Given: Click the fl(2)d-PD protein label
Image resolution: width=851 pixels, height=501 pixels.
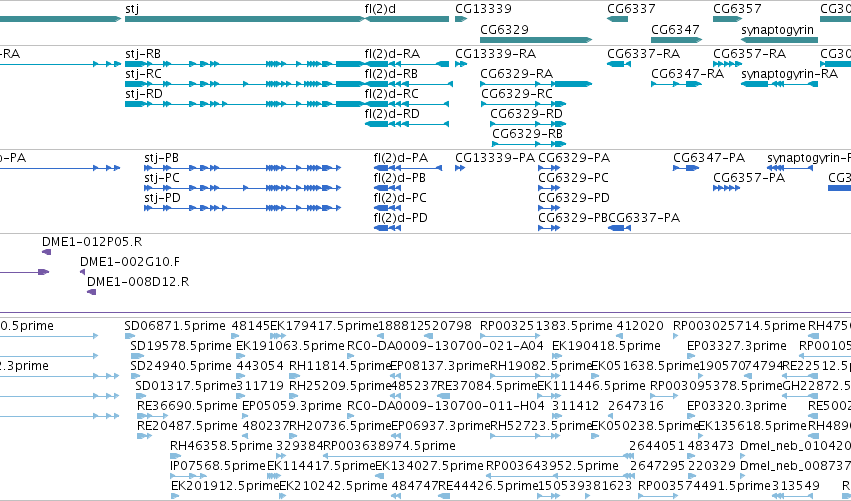Looking at the screenshot, I should 401,218.
